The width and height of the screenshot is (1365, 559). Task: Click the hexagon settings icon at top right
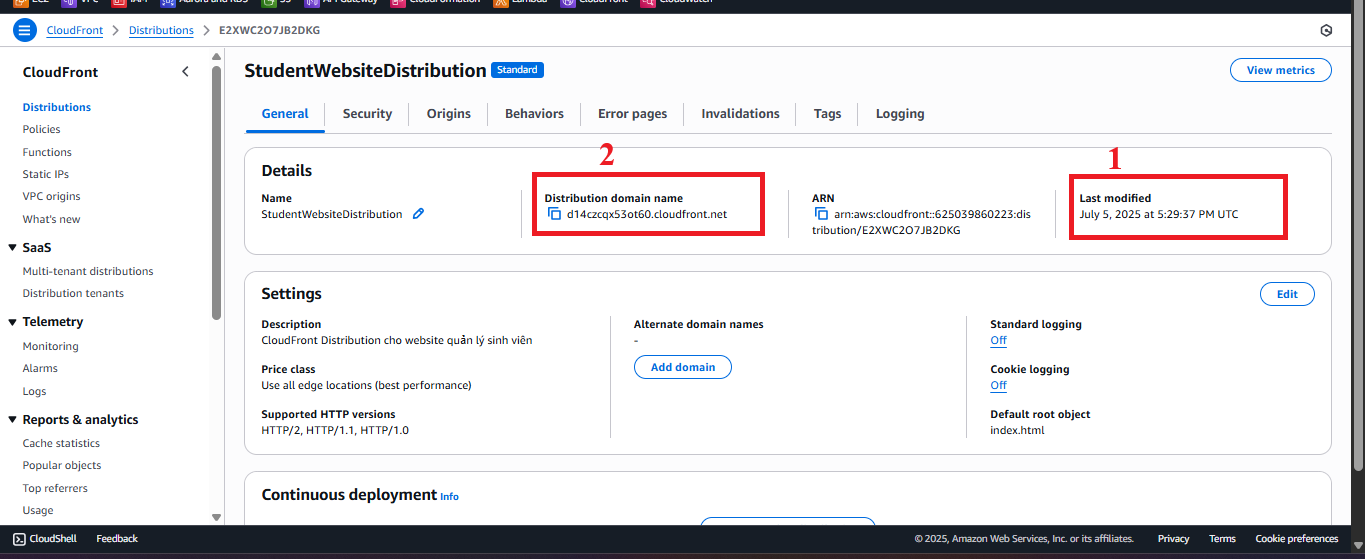click(x=1326, y=30)
